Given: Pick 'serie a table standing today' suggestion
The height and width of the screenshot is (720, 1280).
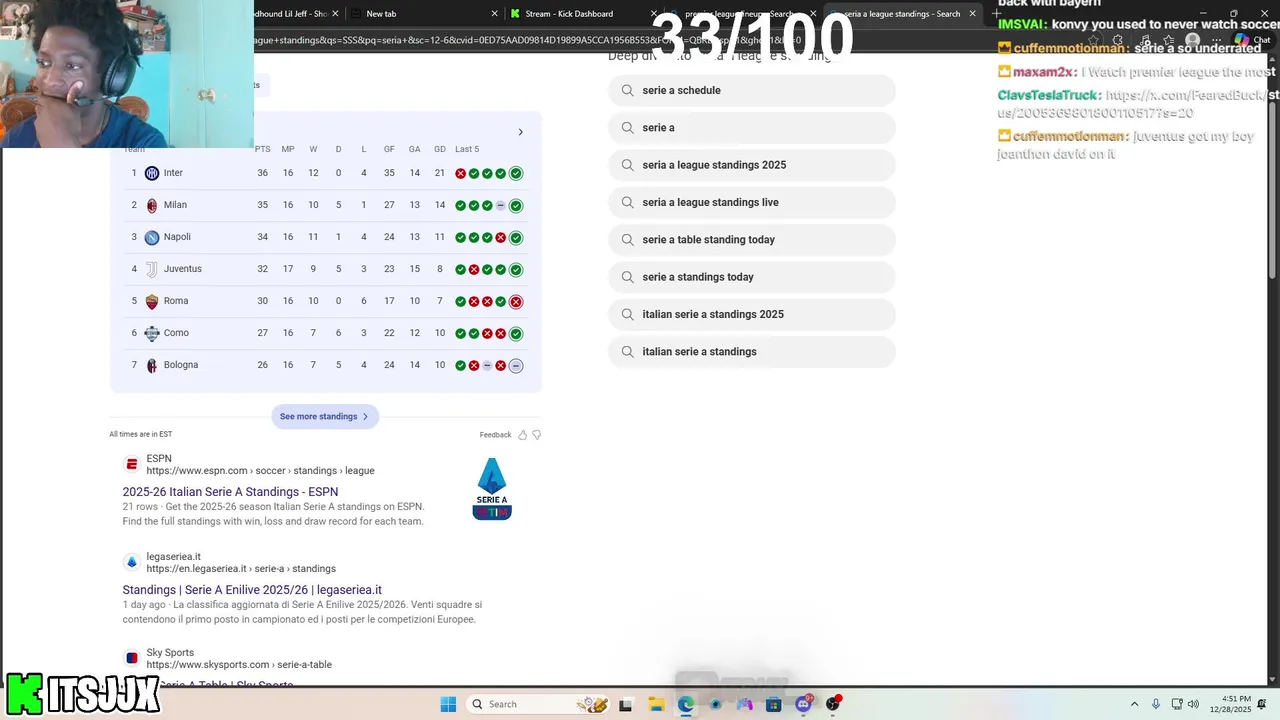Looking at the screenshot, I should (x=752, y=240).
